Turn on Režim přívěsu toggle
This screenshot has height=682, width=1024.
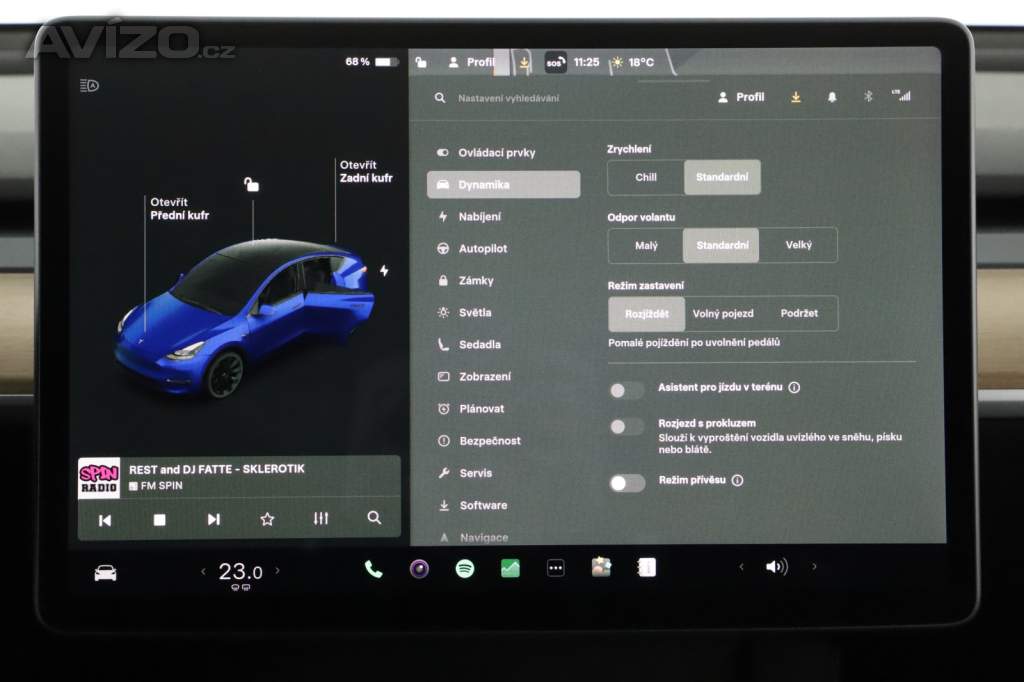tap(627, 483)
